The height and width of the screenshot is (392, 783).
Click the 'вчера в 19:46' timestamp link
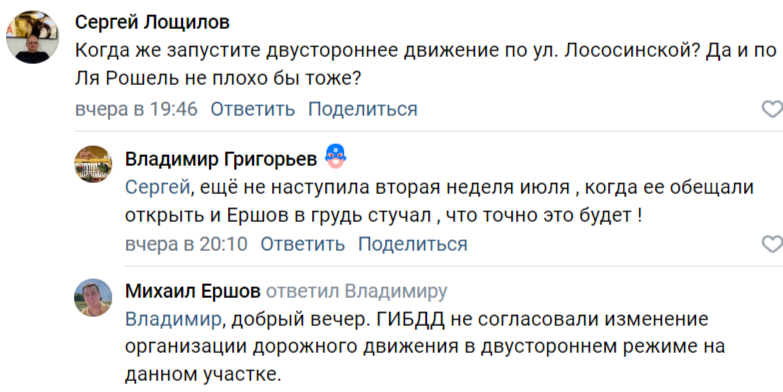[136, 109]
